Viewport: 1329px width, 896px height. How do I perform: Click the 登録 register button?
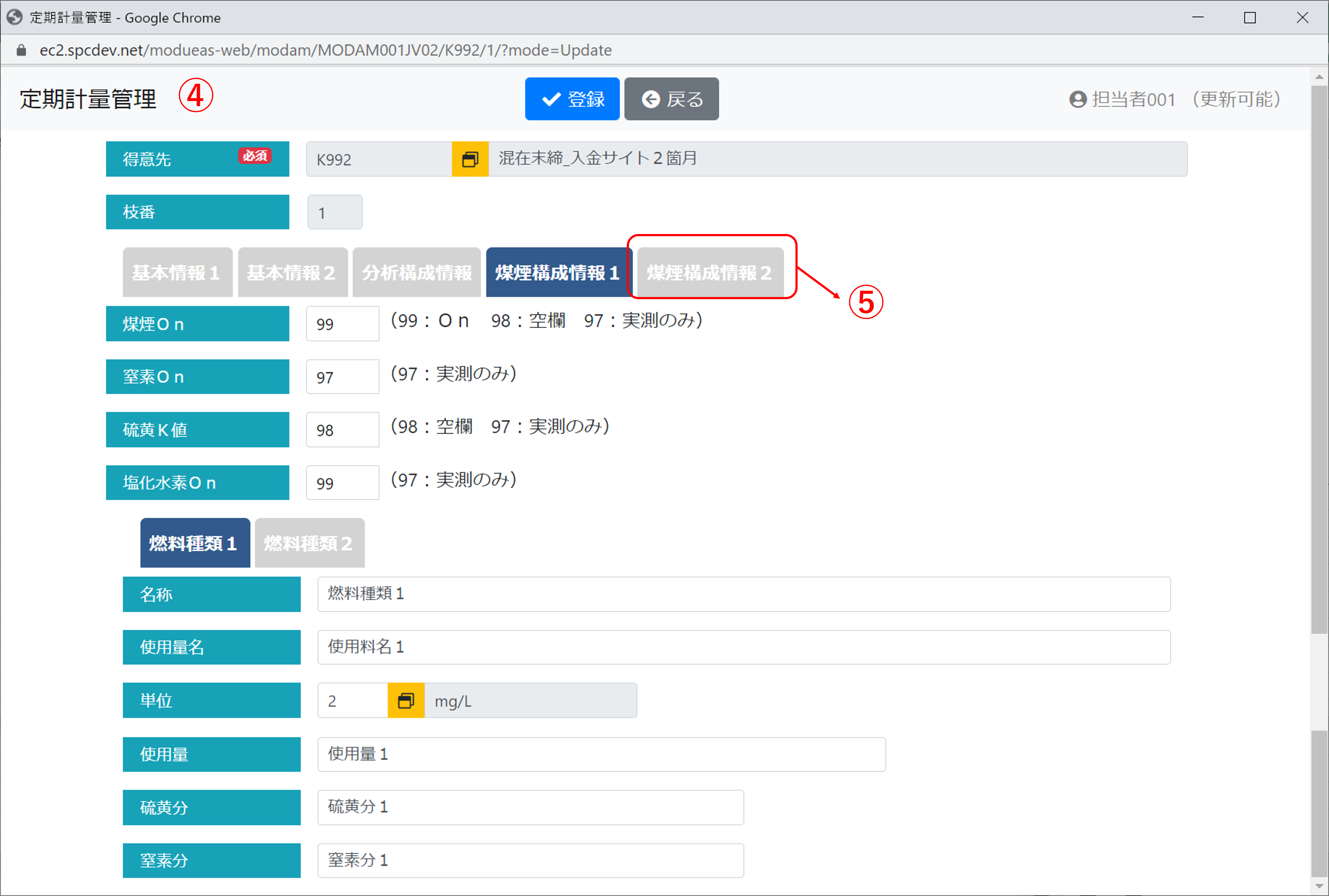(x=572, y=99)
